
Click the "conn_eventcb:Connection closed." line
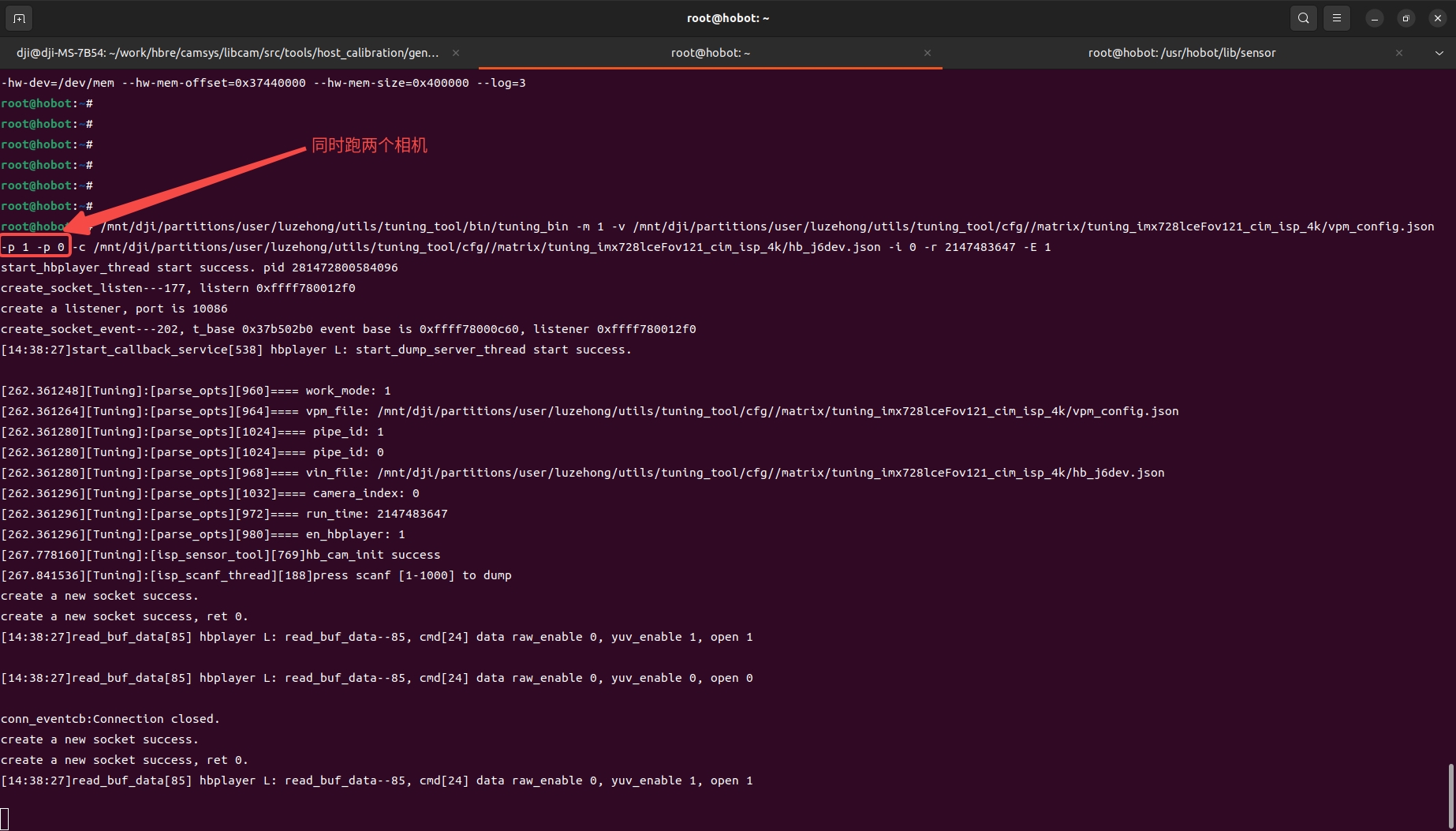point(110,719)
